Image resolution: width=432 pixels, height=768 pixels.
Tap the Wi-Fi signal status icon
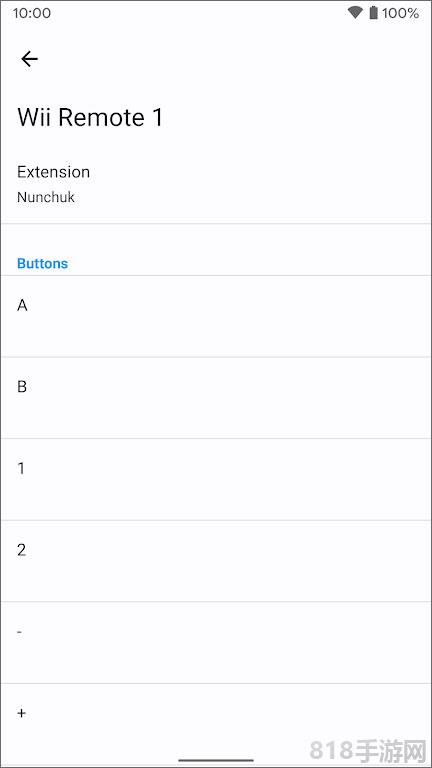pos(355,13)
